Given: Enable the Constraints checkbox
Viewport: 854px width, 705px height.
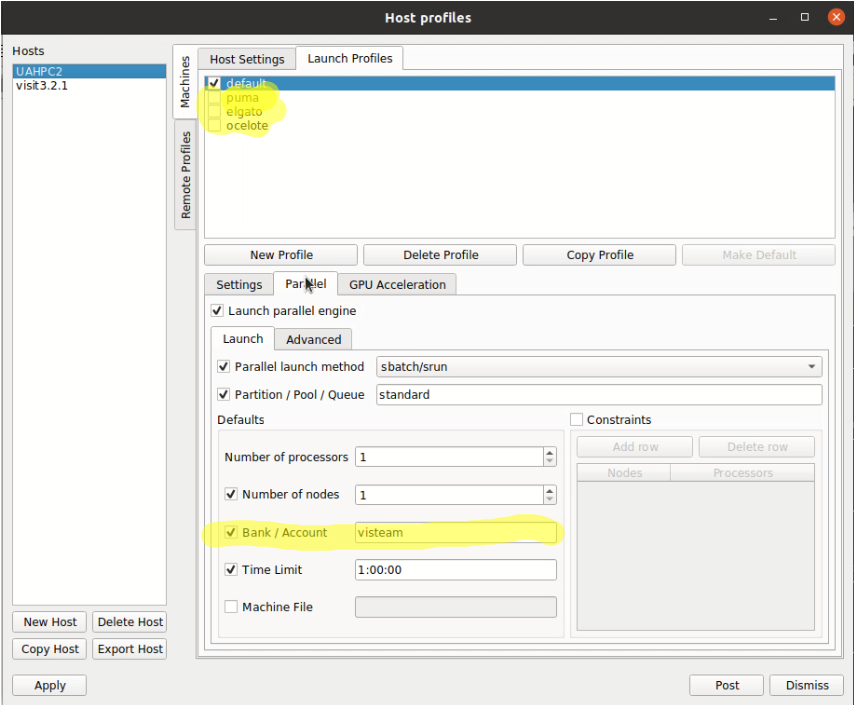Looking at the screenshot, I should click(576, 420).
